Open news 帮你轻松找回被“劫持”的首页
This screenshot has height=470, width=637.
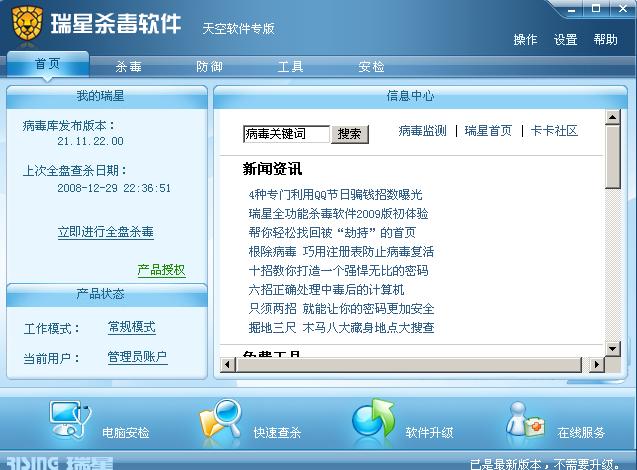[x=332, y=233]
